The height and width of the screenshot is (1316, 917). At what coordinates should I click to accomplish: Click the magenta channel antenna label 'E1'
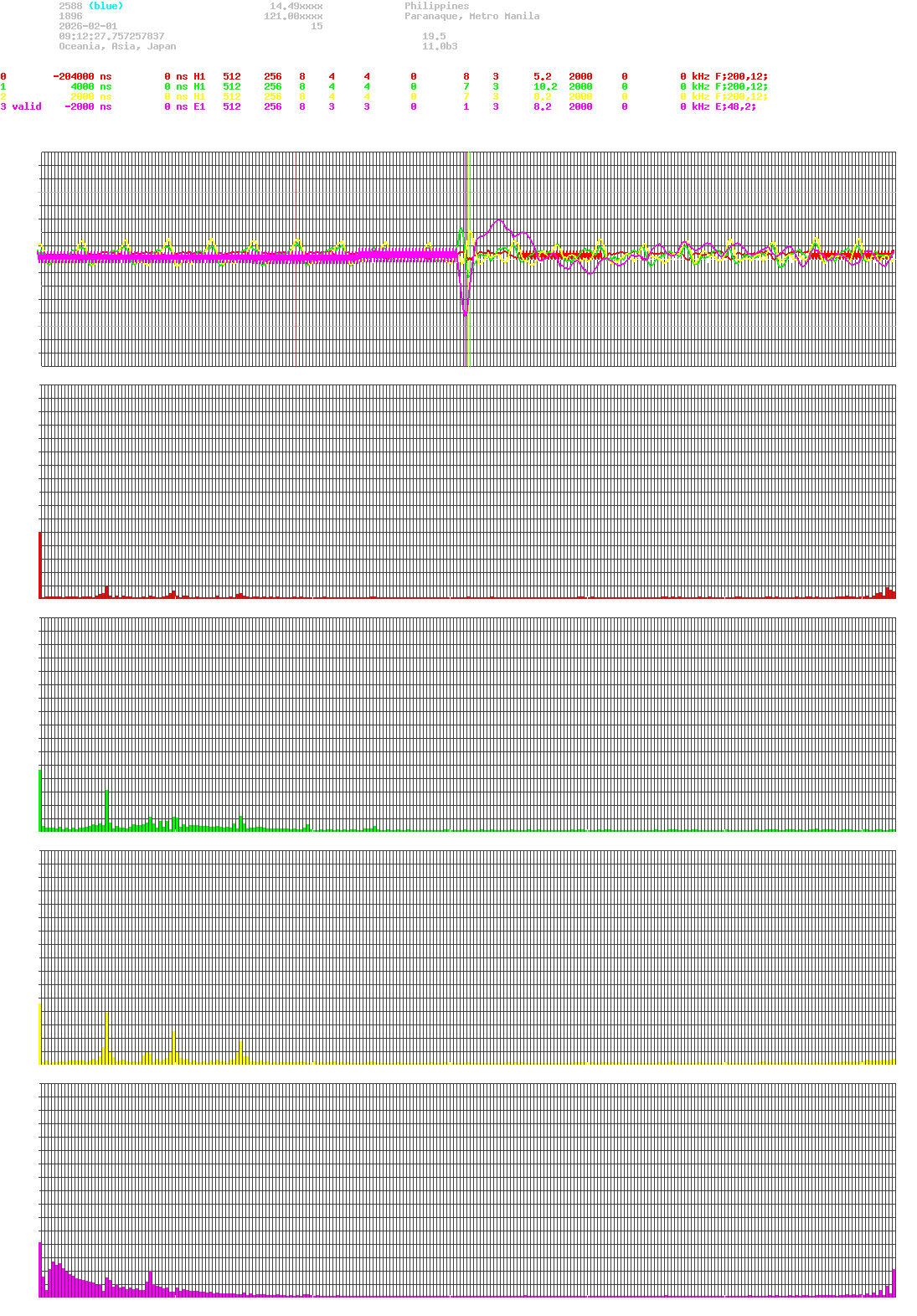click(199, 106)
